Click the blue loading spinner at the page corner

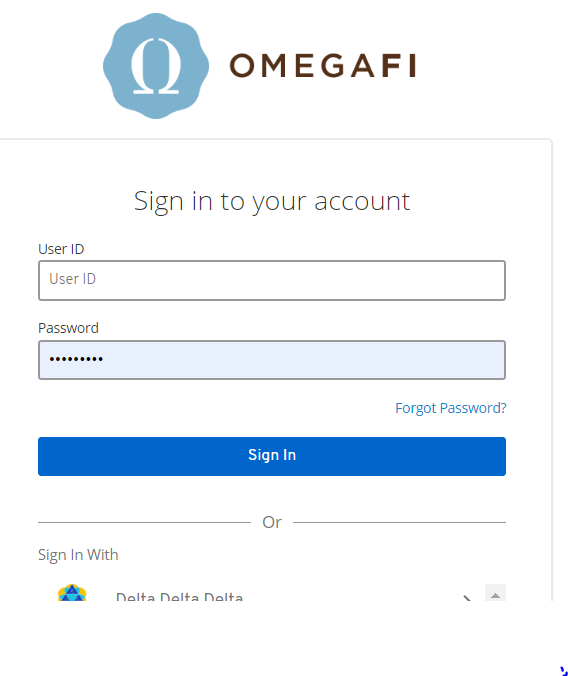coord(563,671)
